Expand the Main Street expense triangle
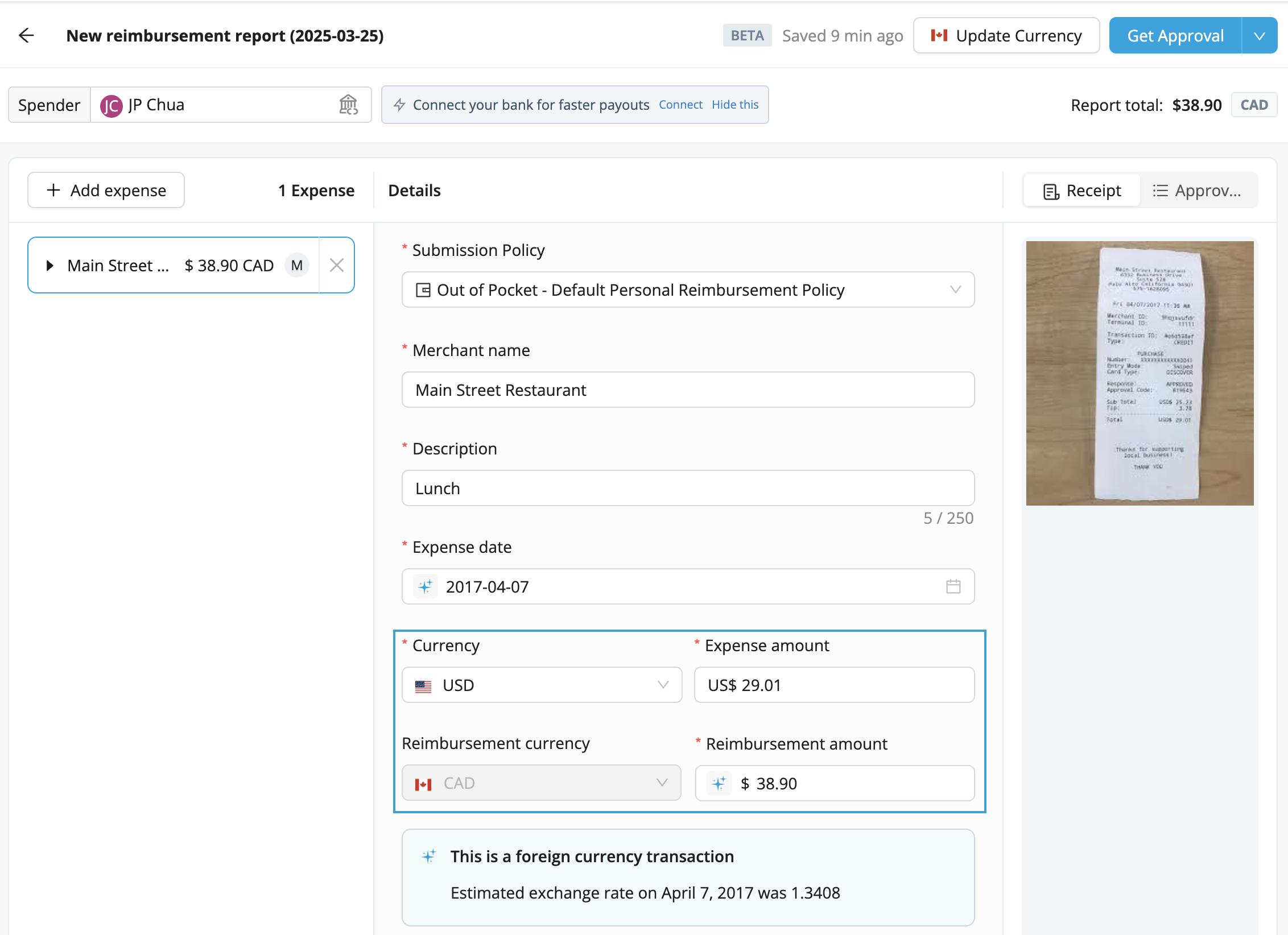 (x=50, y=265)
